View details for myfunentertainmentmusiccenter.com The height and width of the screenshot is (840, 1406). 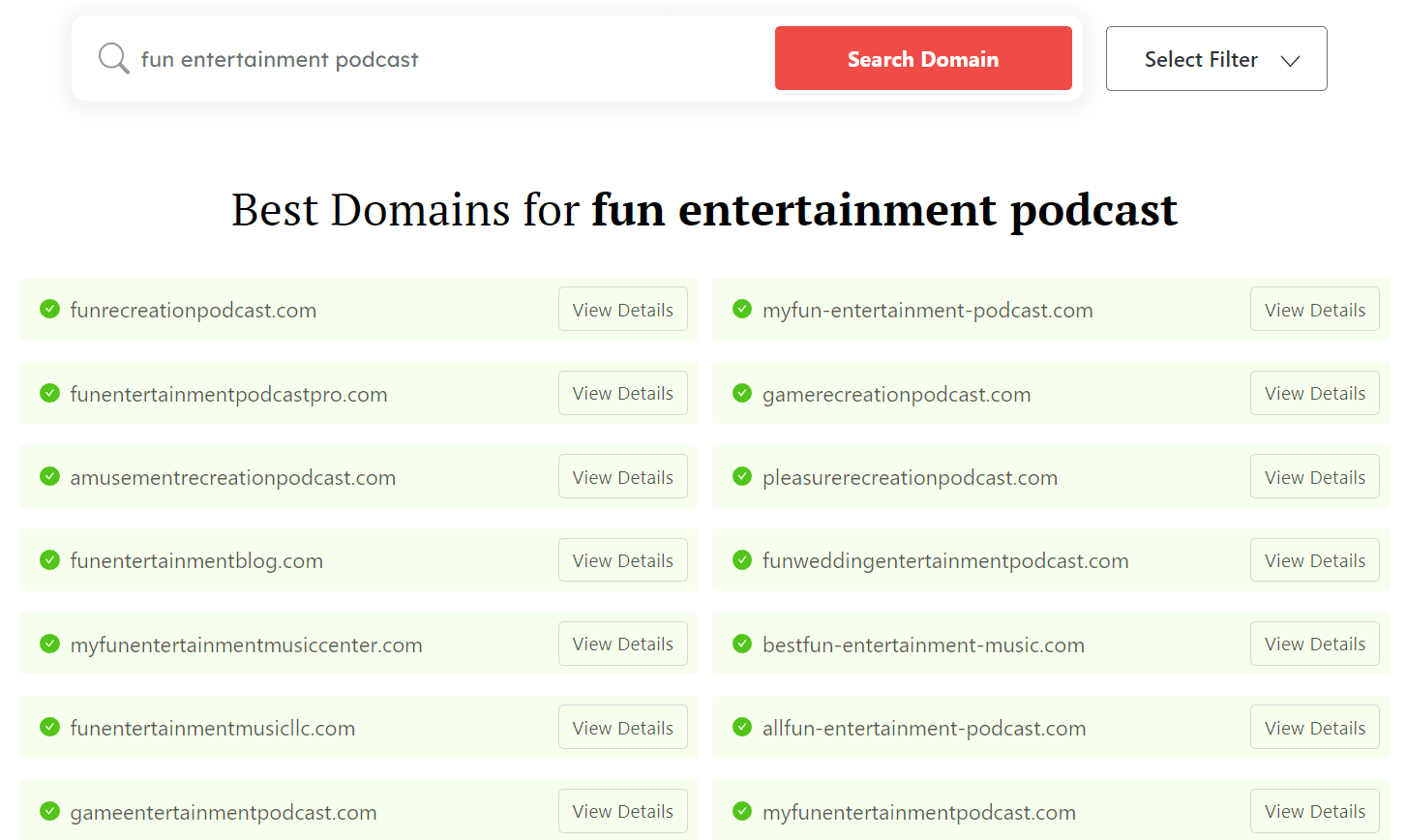(x=623, y=644)
